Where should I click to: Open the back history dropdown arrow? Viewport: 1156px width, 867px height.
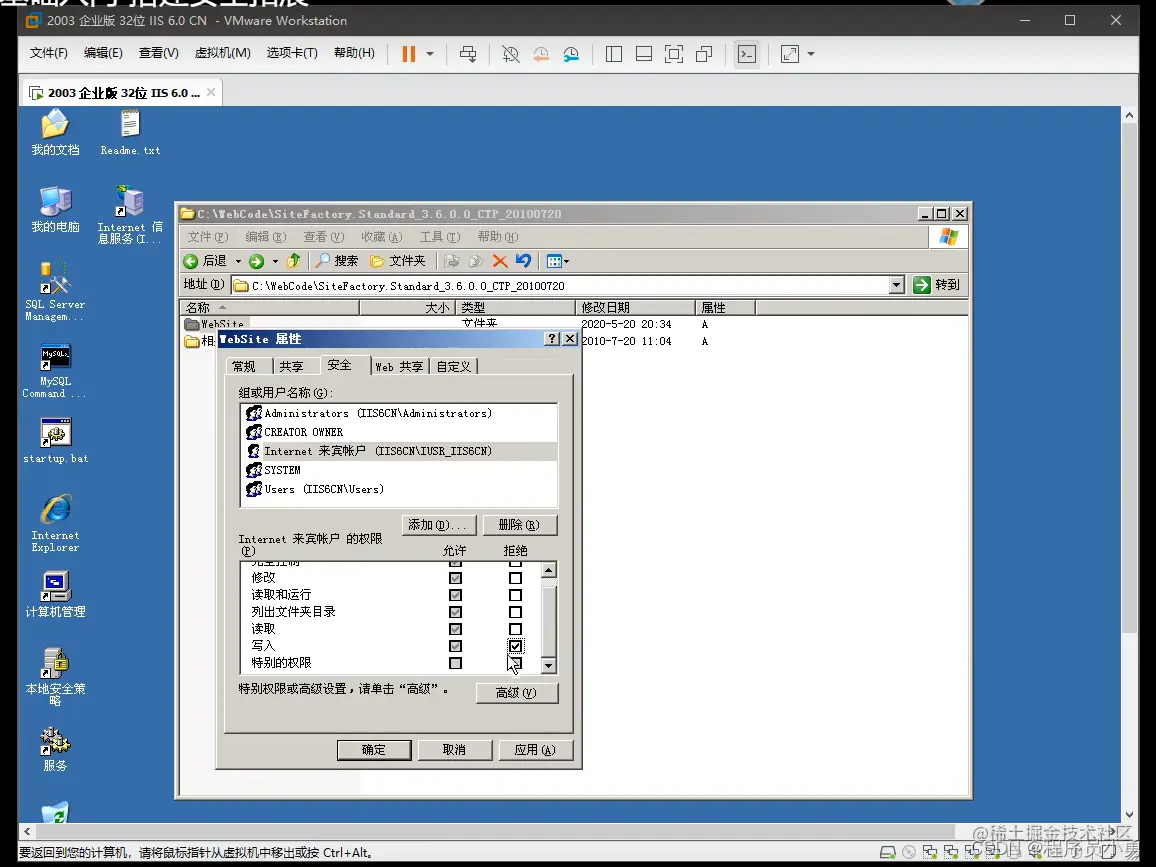238,261
